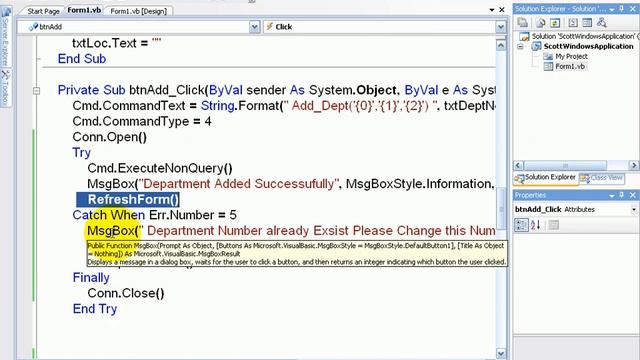
Task: Close the Properties panel
Action: 633,195
